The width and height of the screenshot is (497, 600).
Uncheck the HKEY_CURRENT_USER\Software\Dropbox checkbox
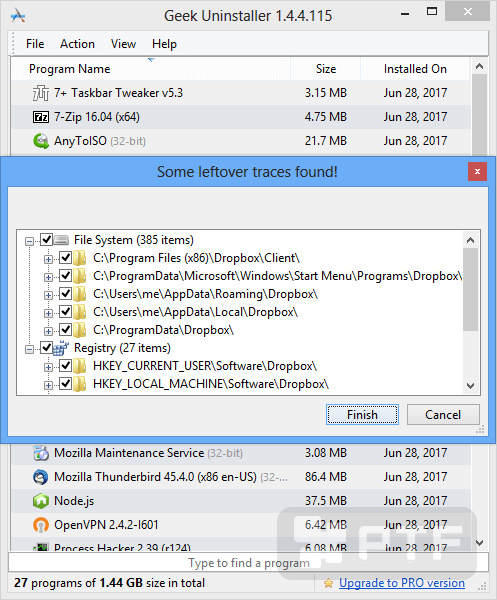pos(65,366)
